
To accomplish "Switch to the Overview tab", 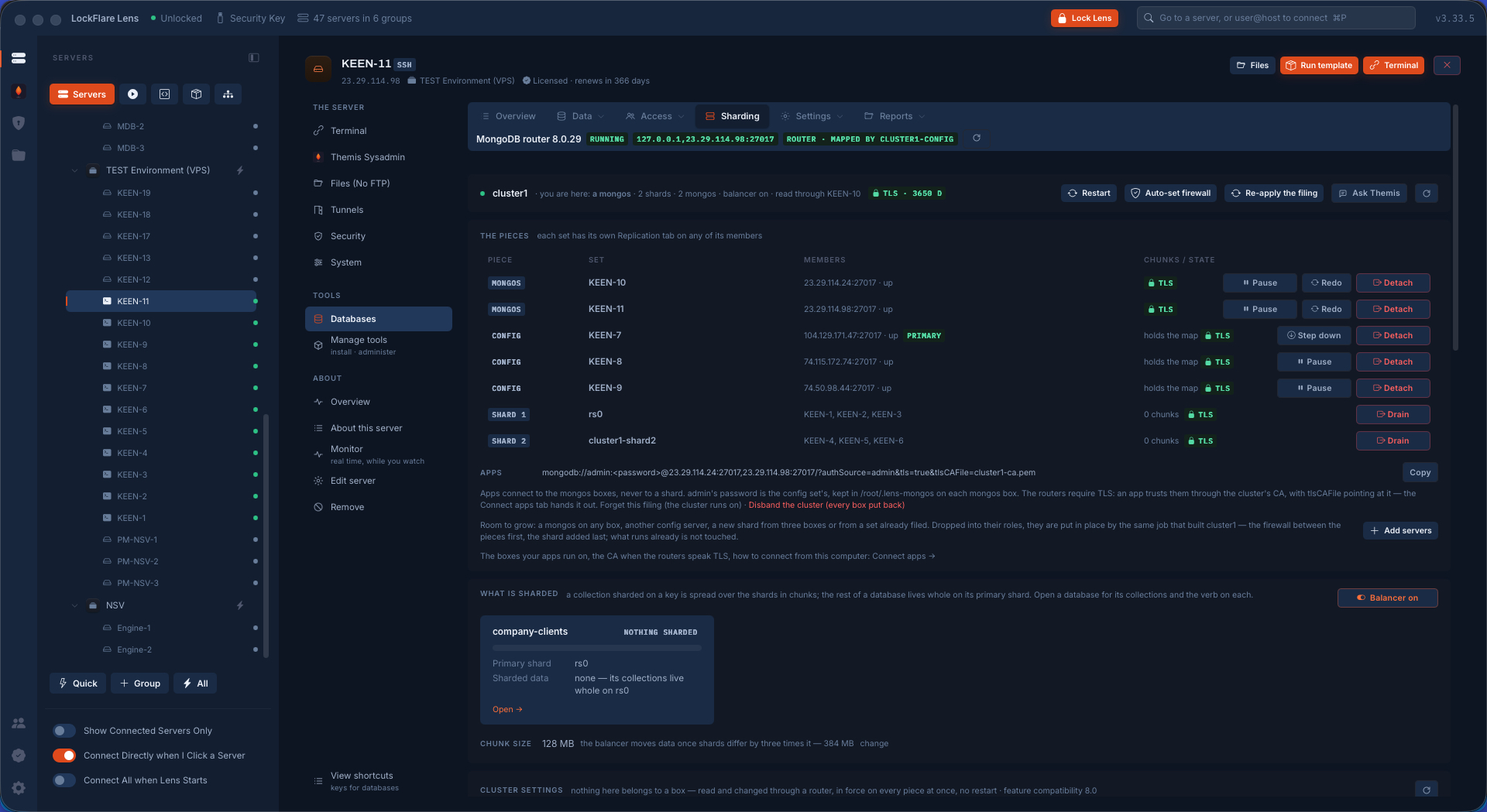I will 508,117.
